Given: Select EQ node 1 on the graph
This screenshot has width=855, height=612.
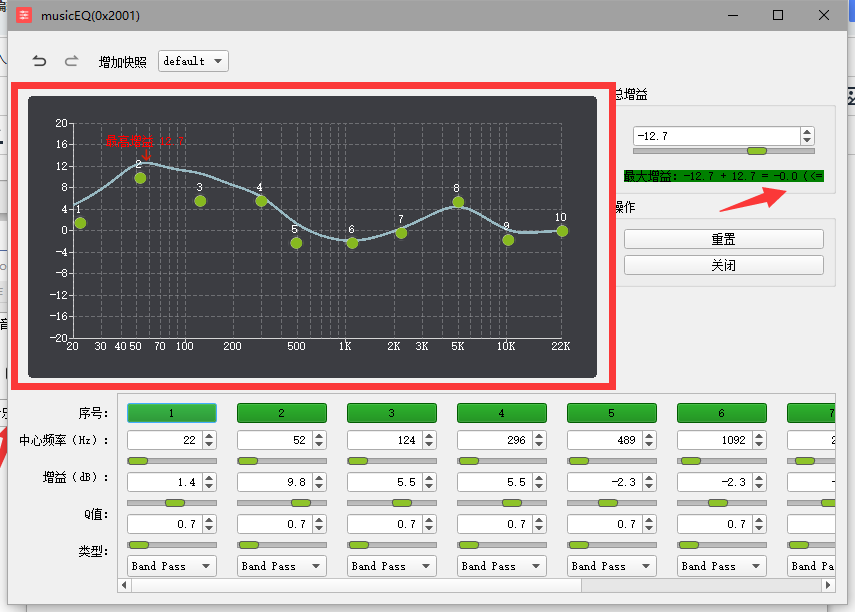Looking at the screenshot, I should (80, 223).
